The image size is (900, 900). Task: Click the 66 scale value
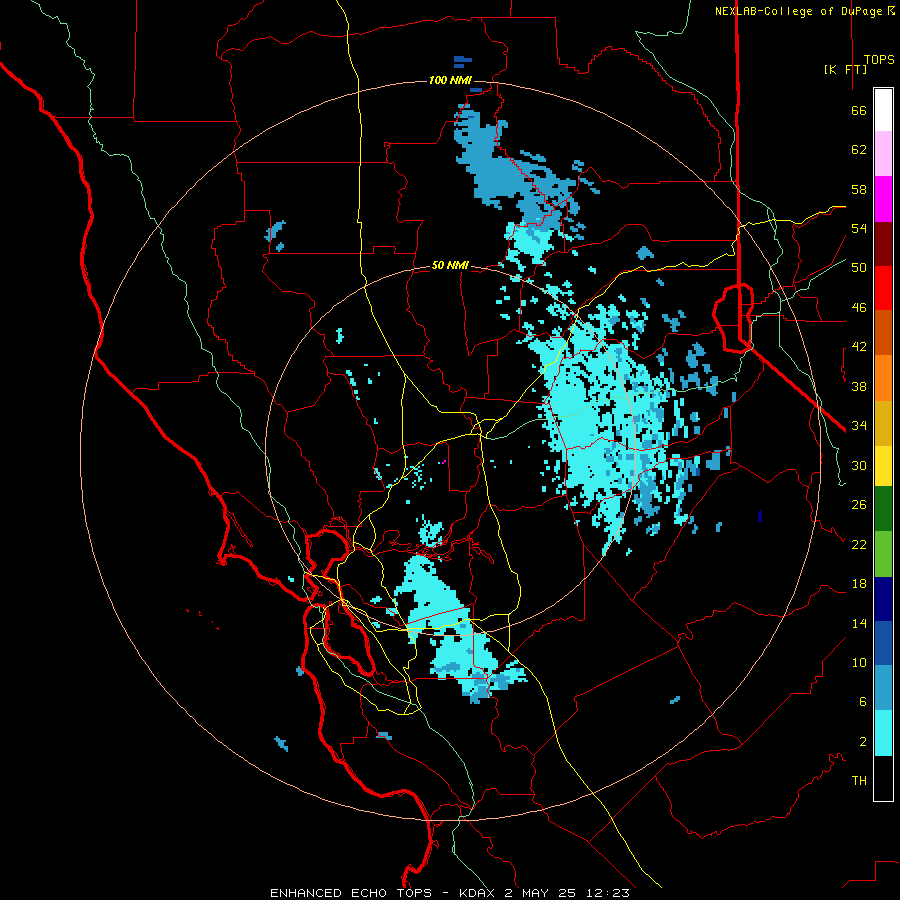(859, 111)
